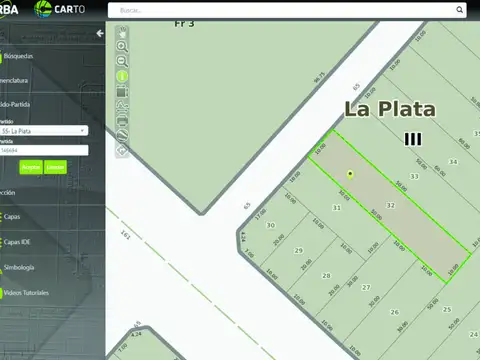
Task: Open Videos Tutoriales link
Action: (26, 293)
